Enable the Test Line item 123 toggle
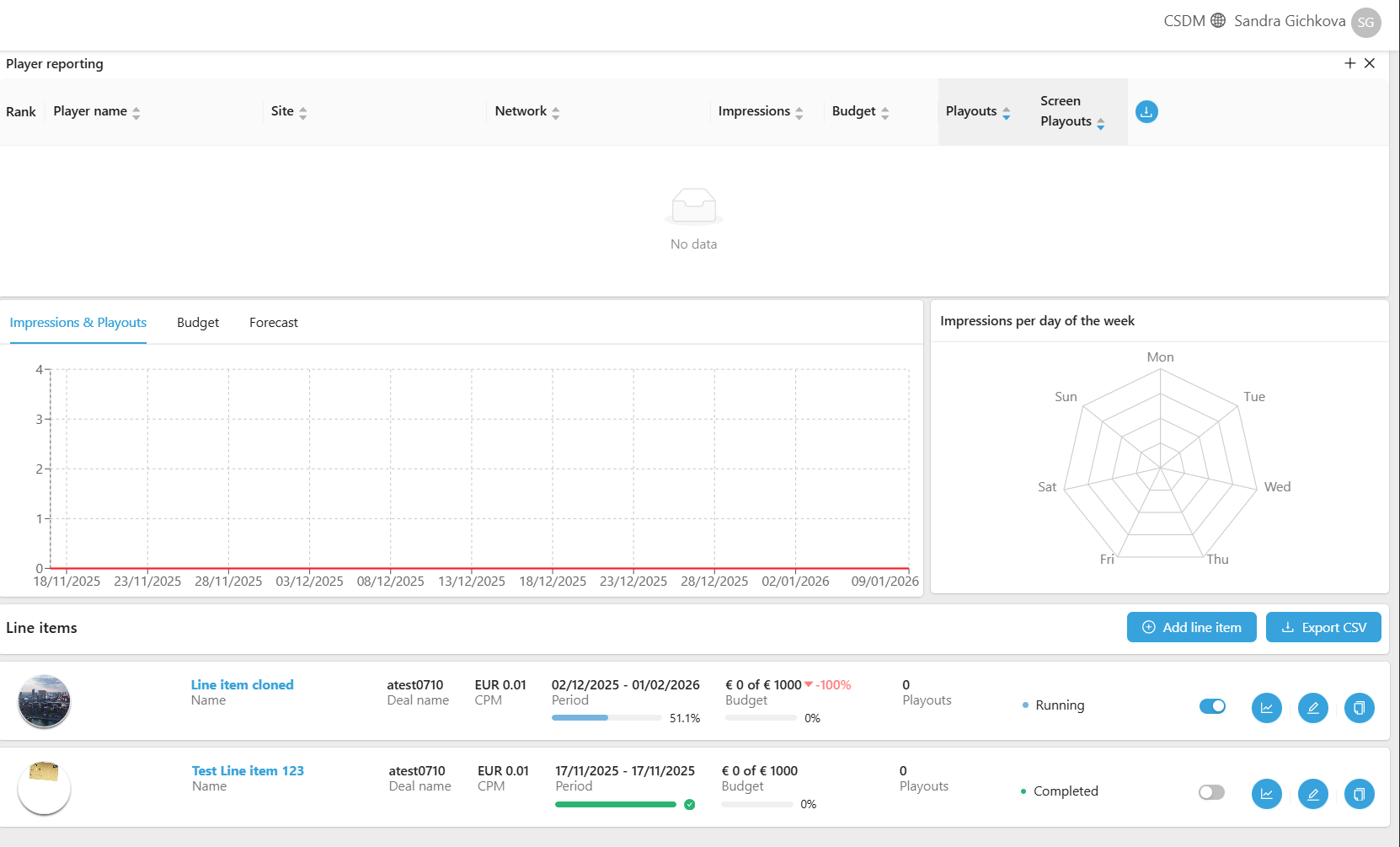The width and height of the screenshot is (1400, 847). point(1211,792)
